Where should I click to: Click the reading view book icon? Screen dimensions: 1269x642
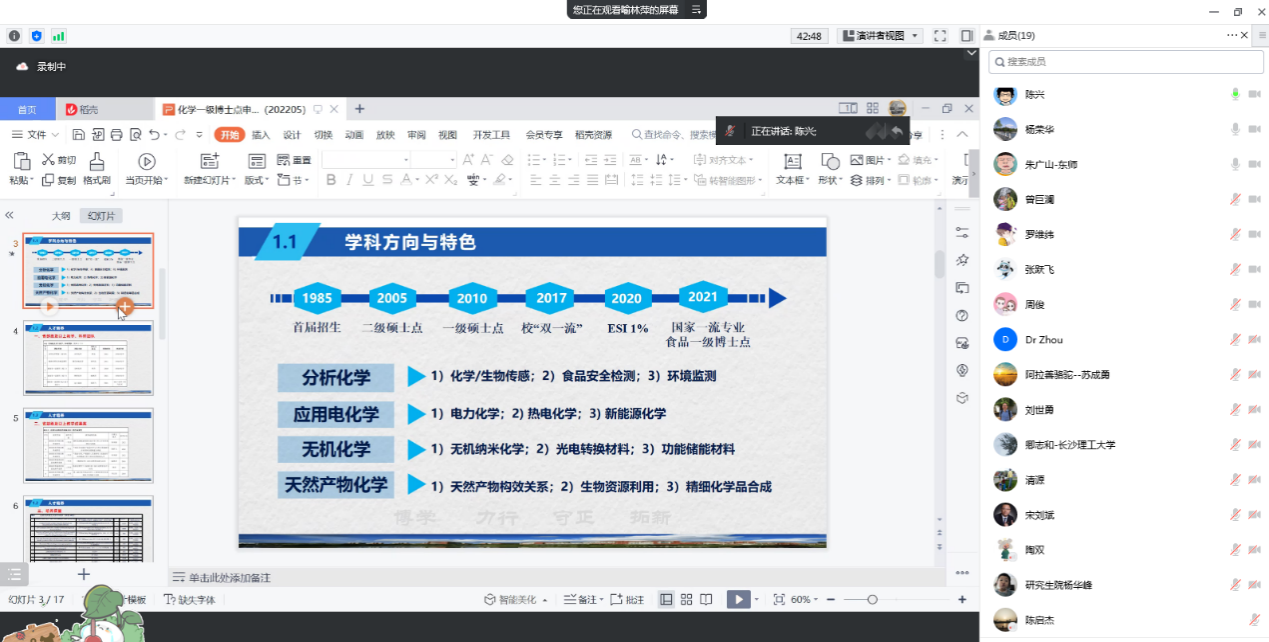pyautogui.click(x=706, y=599)
